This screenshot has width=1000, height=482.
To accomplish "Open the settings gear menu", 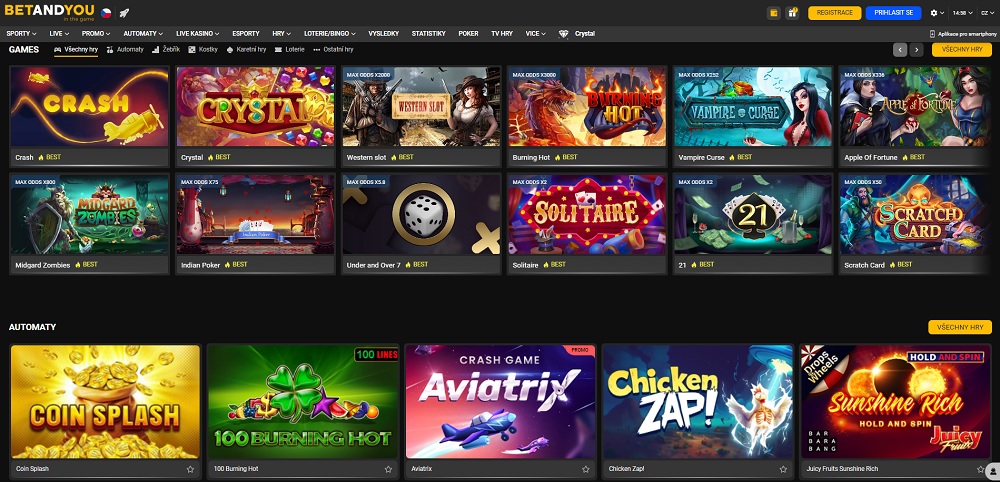I will coord(937,13).
